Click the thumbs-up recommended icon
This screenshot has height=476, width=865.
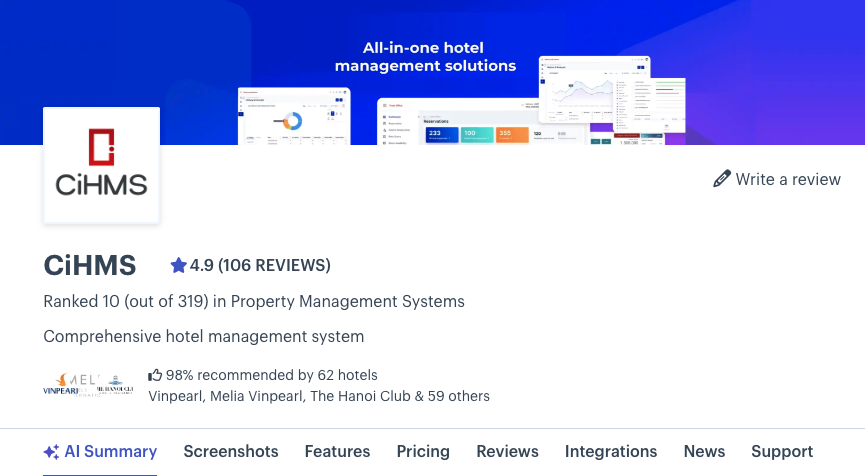click(x=155, y=376)
